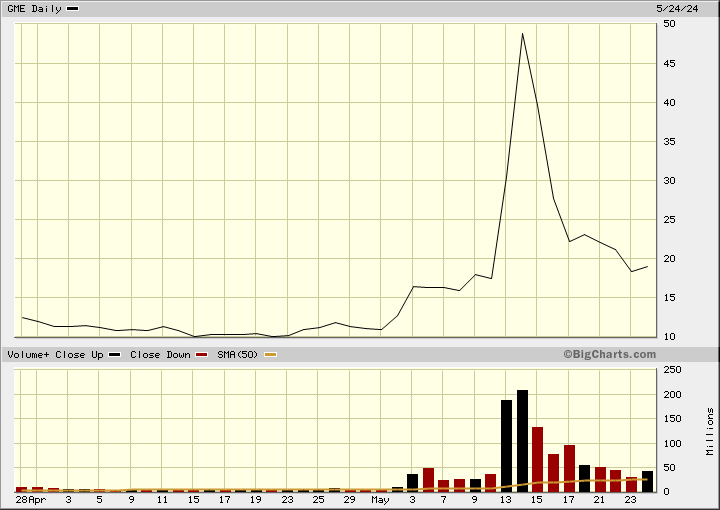720x510 pixels.
Task: Click the red Close Down legend swatch
Action: pyautogui.click(x=201, y=355)
